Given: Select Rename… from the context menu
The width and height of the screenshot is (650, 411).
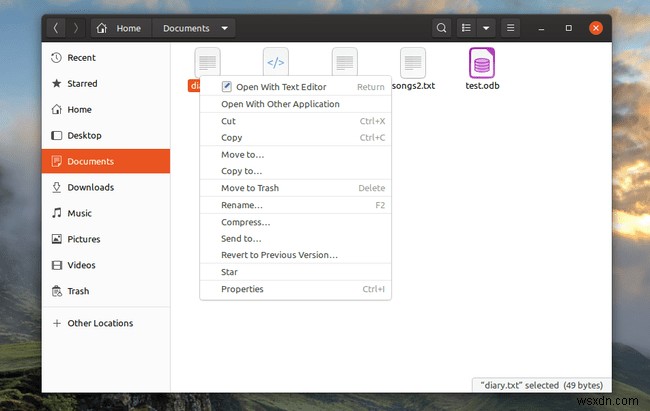Looking at the screenshot, I should [x=241, y=205].
